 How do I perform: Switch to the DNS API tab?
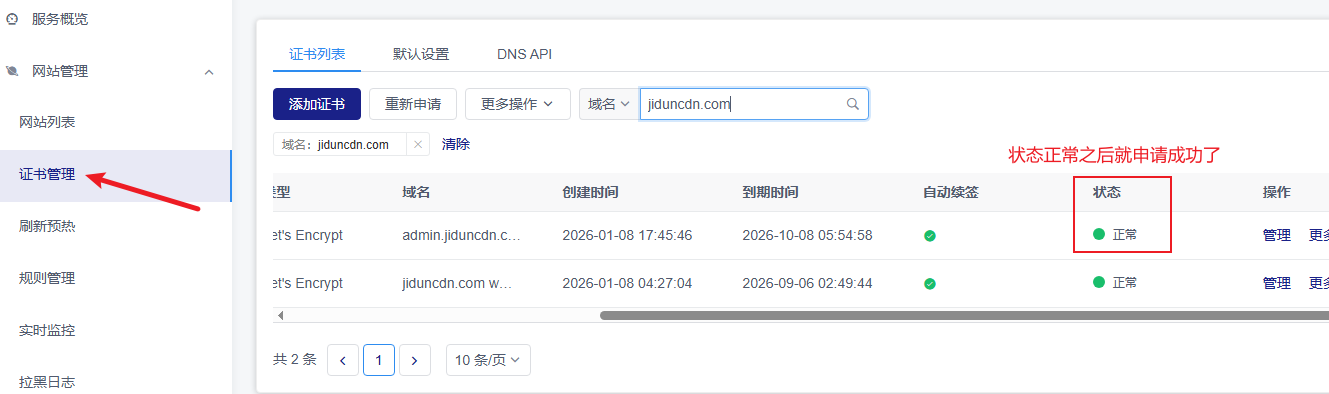(x=524, y=54)
